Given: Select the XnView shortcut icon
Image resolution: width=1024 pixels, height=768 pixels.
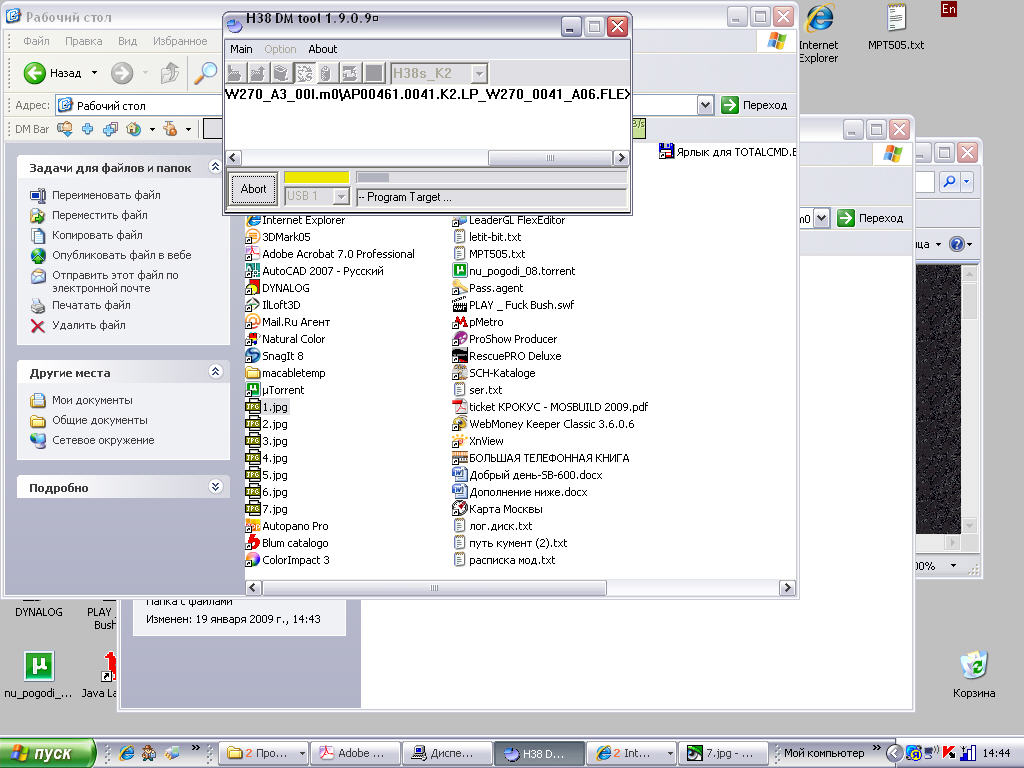Looking at the screenshot, I should tap(460, 441).
